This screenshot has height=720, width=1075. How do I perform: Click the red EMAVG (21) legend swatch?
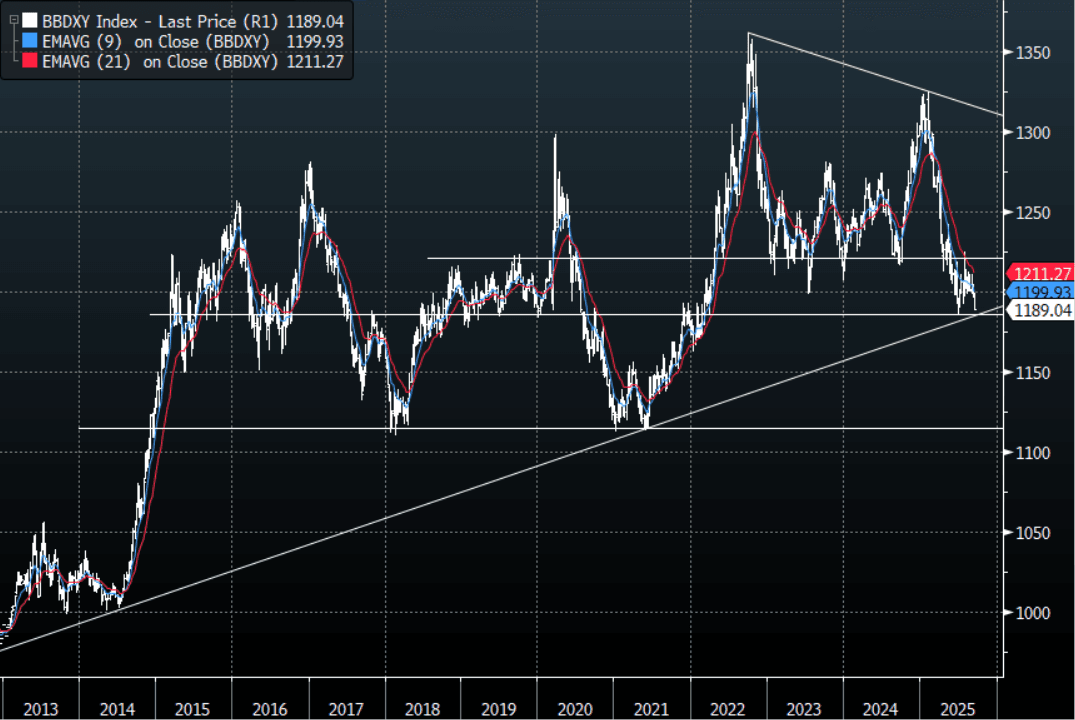click(30, 61)
